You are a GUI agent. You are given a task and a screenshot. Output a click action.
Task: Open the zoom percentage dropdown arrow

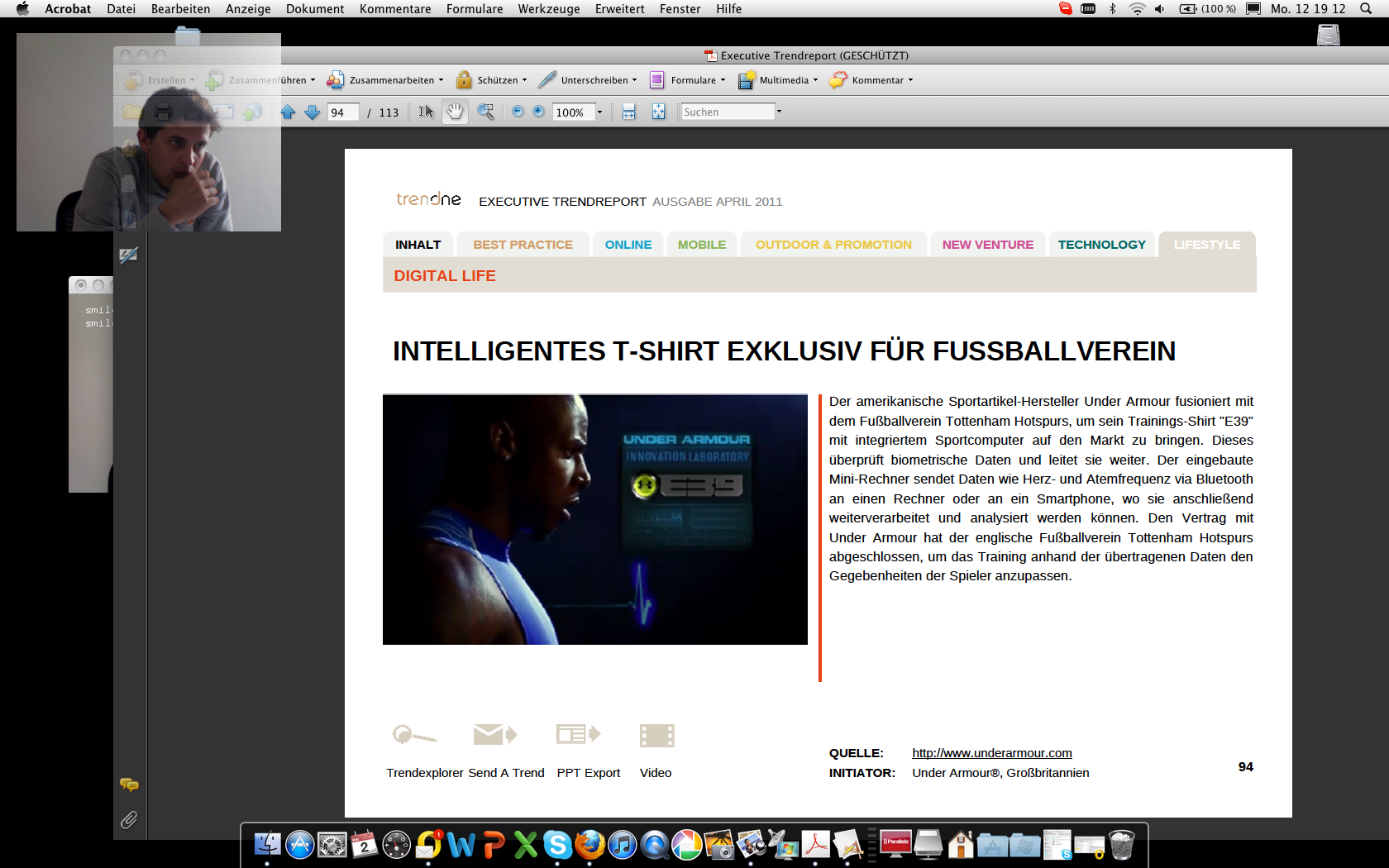click(x=600, y=112)
